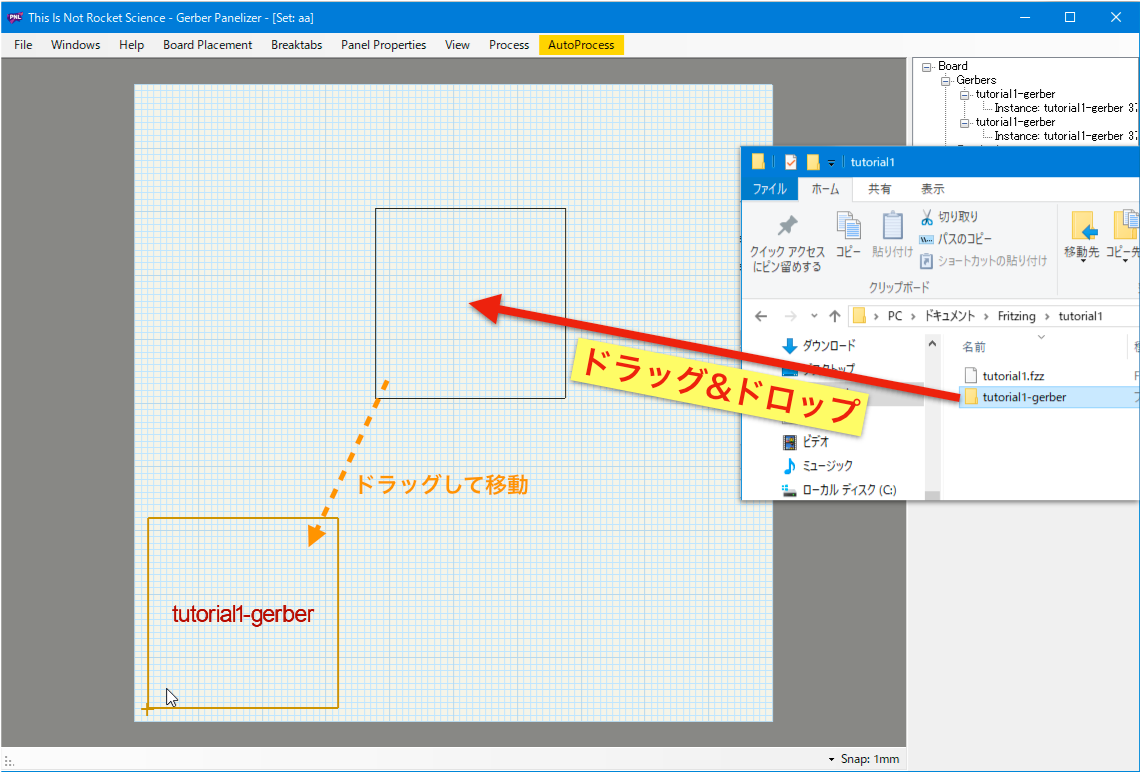Open the View menu
1140x772 pixels.
pos(457,45)
